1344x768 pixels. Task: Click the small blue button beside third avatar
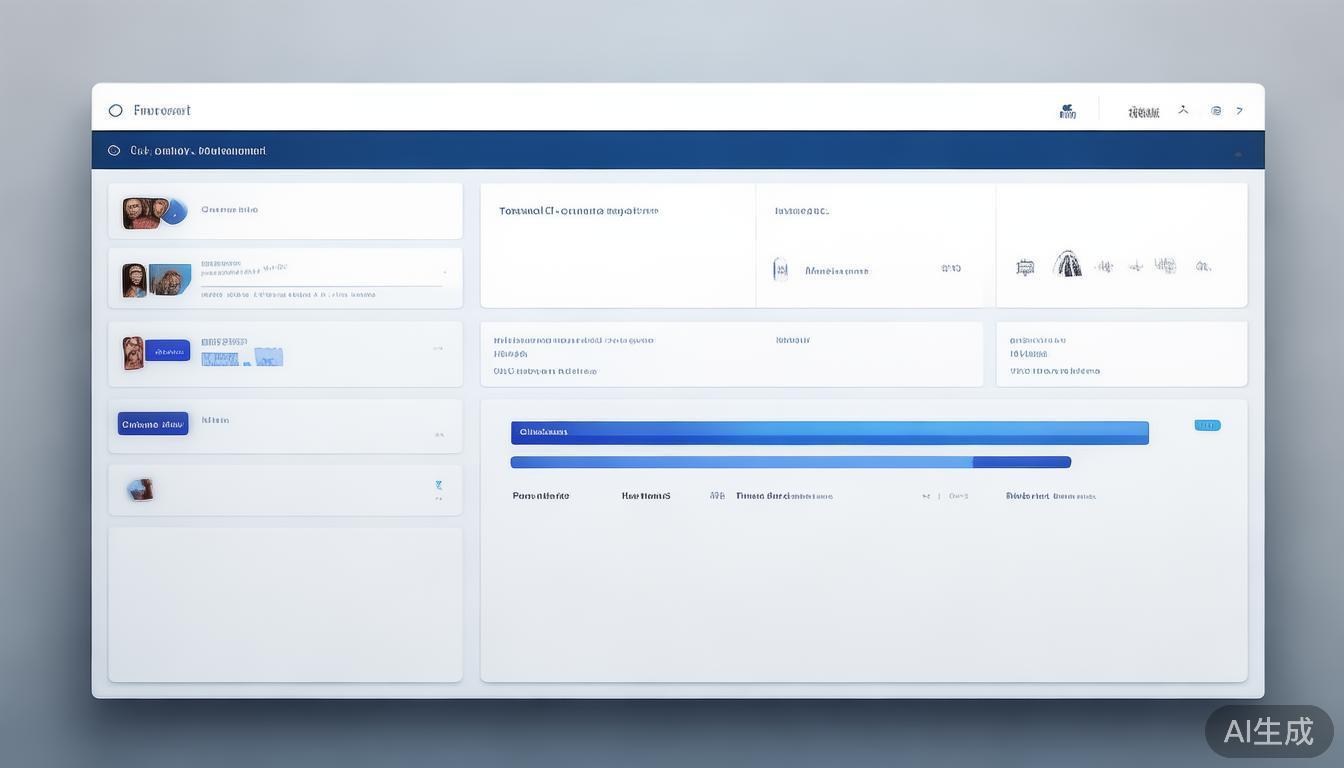click(167, 350)
